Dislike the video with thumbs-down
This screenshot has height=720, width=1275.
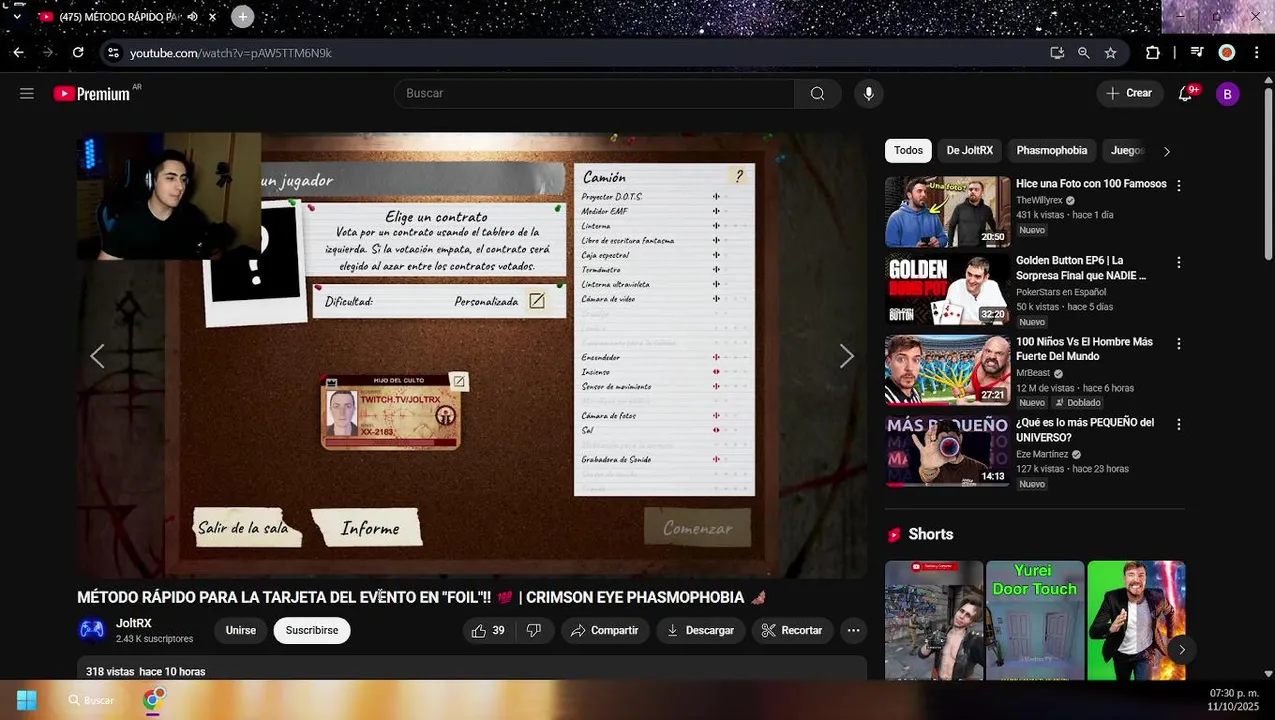[x=535, y=631]
